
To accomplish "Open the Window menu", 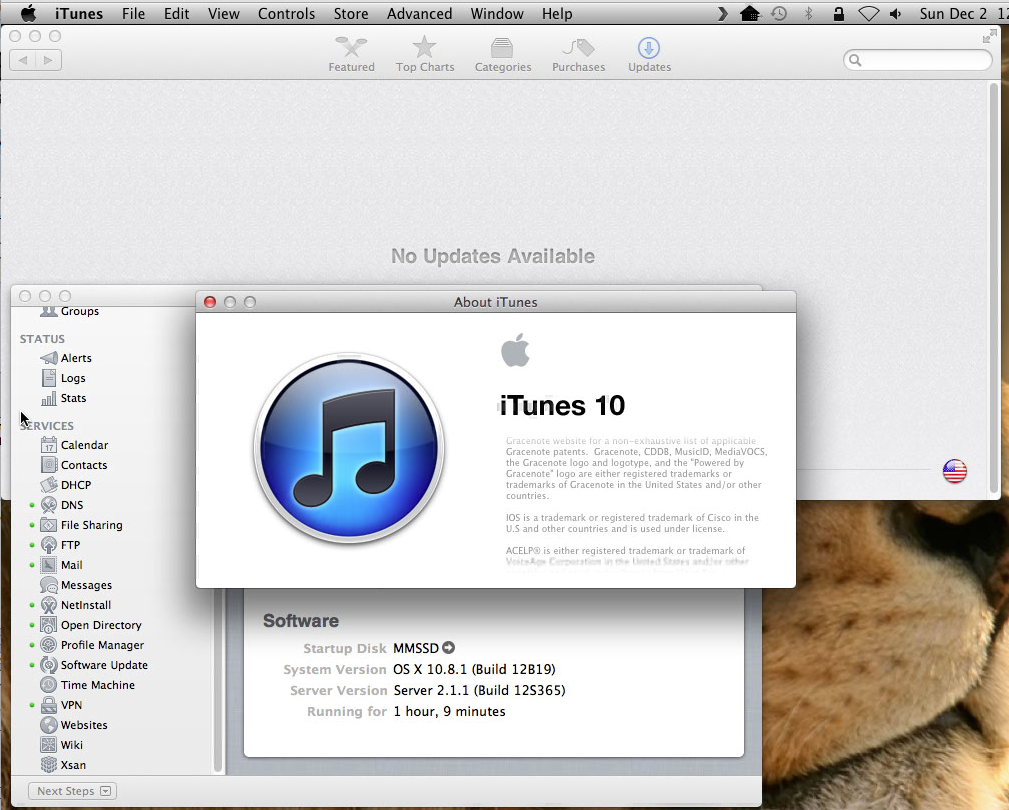I will [x=497, y=14].
